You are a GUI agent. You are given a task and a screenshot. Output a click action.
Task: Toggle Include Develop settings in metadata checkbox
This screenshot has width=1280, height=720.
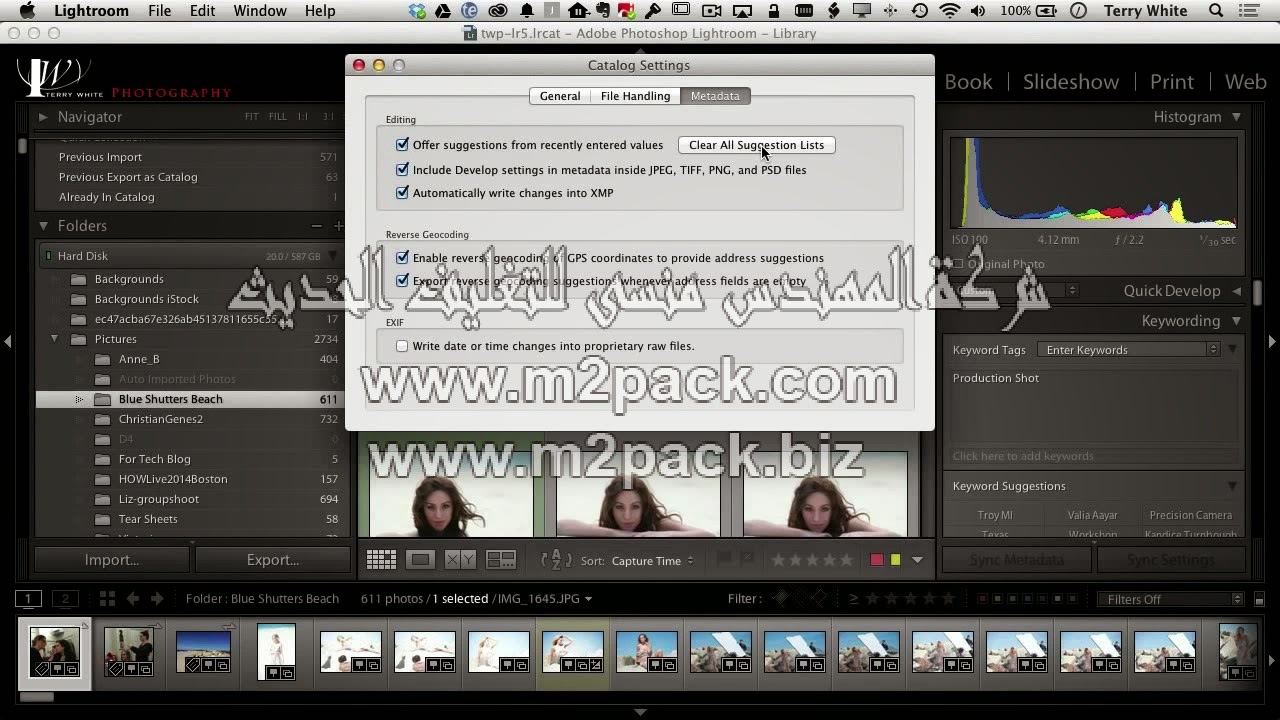coord(402,170)
